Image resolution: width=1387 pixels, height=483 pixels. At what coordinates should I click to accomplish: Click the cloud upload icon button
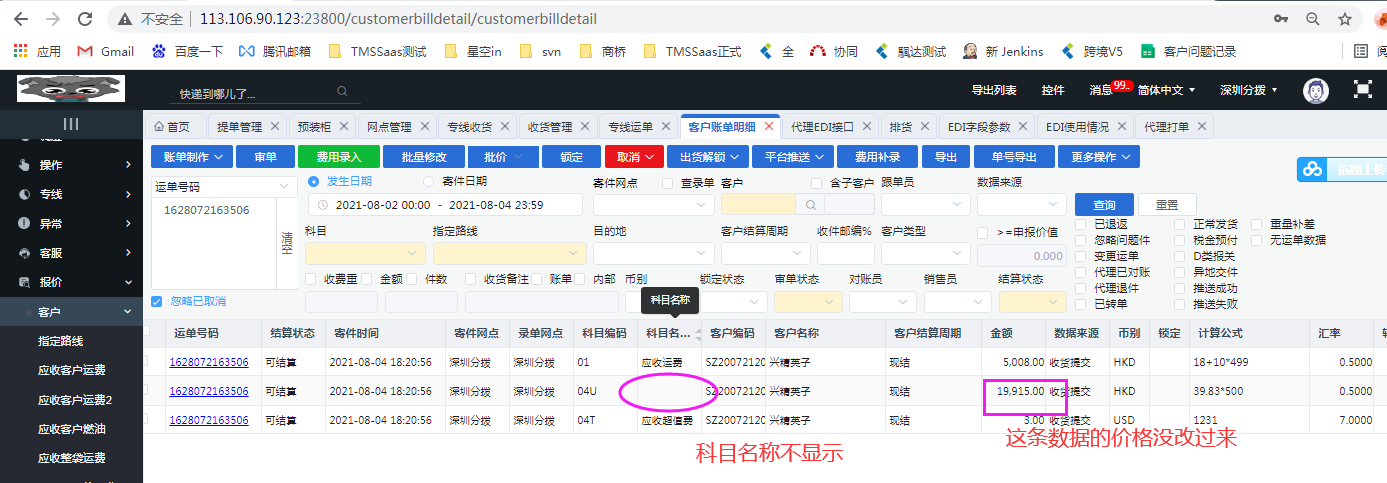tap(1312, 170)
